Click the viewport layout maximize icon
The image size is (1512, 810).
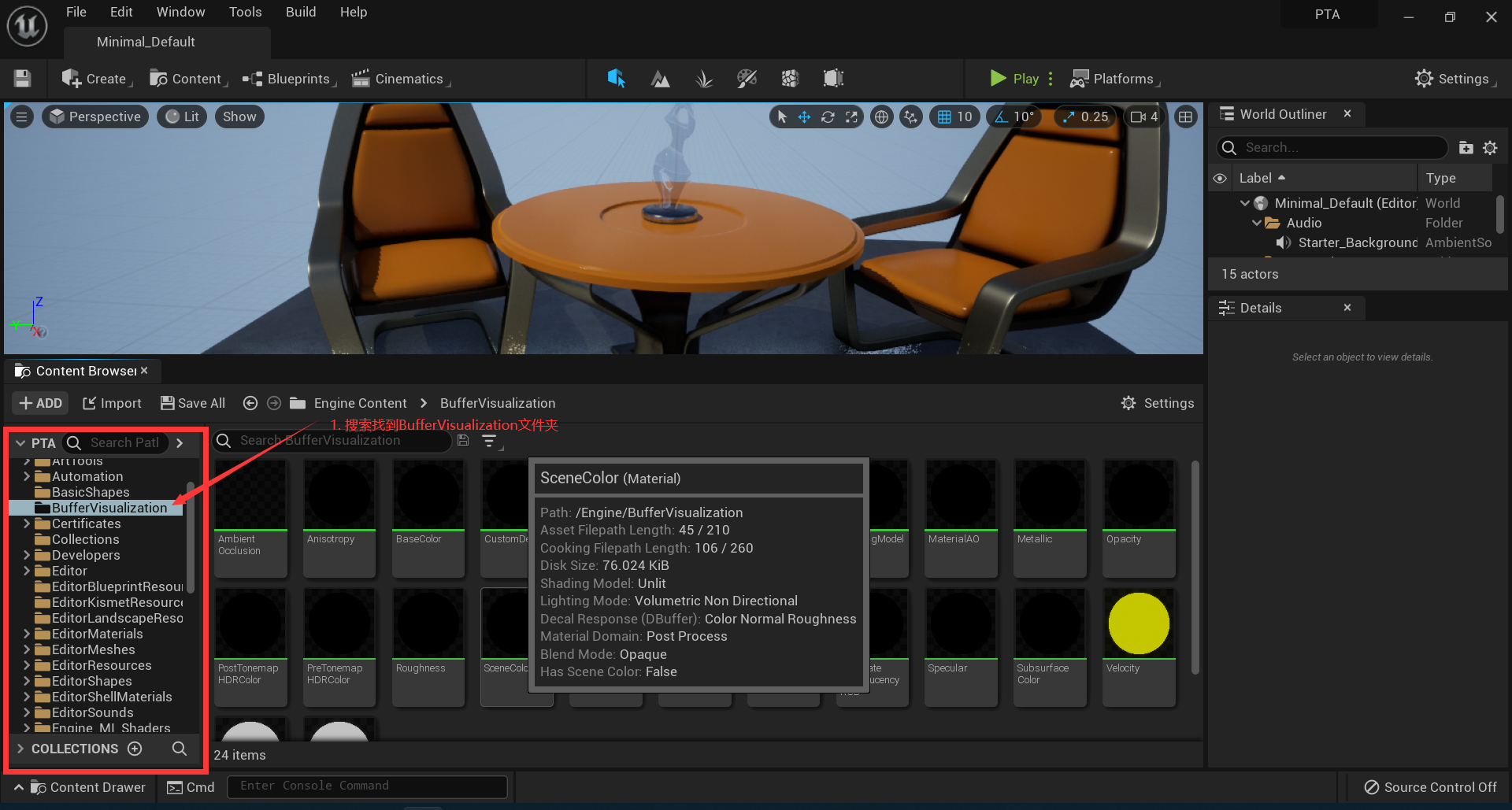coord(1185,117)
